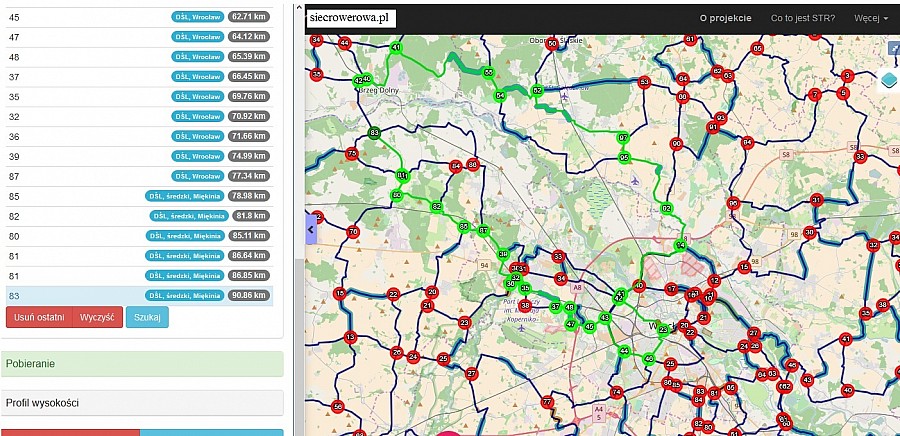This screenshot has width=900, height=436.
Task: Click the fullscreen map icon
Action: point(893,48)
